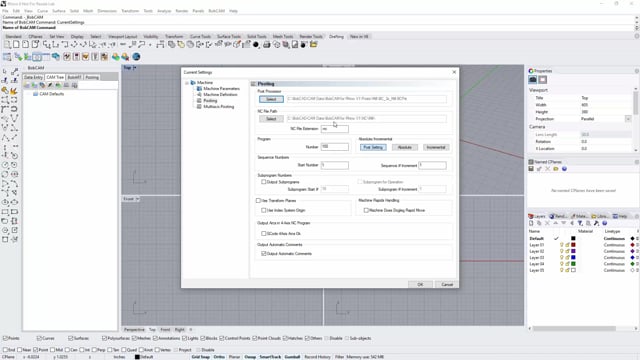
Task: Click the Layer 02 lock icon
Action: (x=567, y=251)
